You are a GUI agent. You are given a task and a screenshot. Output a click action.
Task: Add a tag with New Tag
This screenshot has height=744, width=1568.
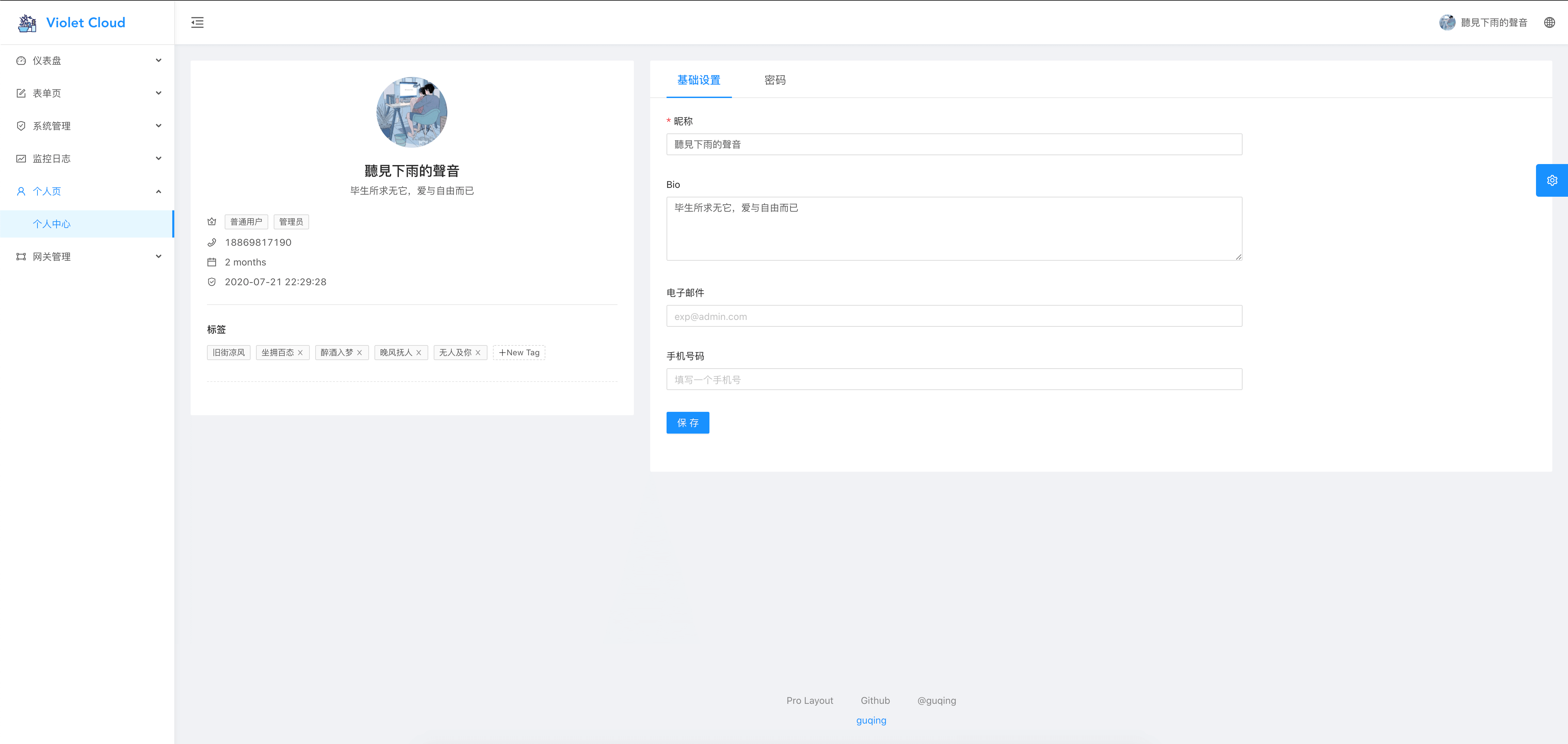pyautogui.click(x=518, y=353)
